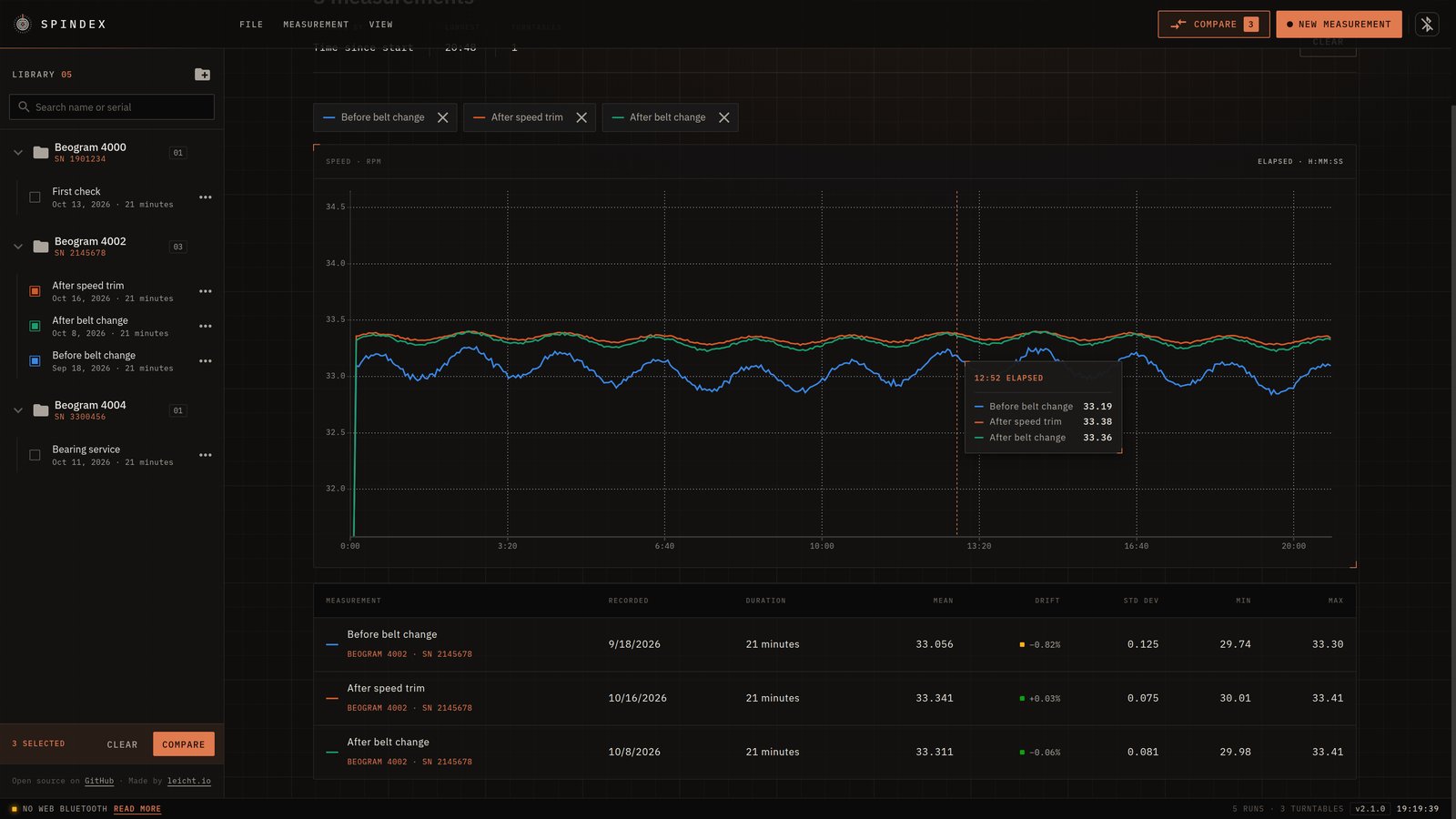Remove After speed trim chip
The image size is (1456, 819).
581,117
